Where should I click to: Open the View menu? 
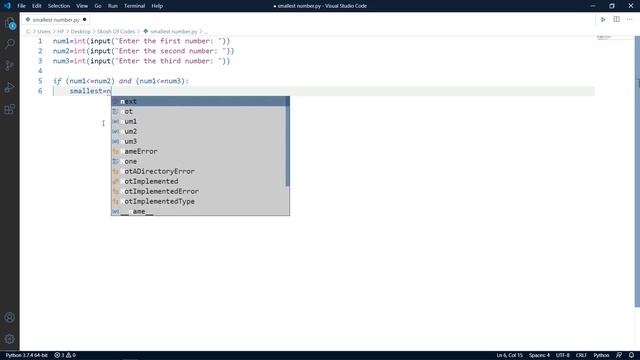click(x=82, y=6)
